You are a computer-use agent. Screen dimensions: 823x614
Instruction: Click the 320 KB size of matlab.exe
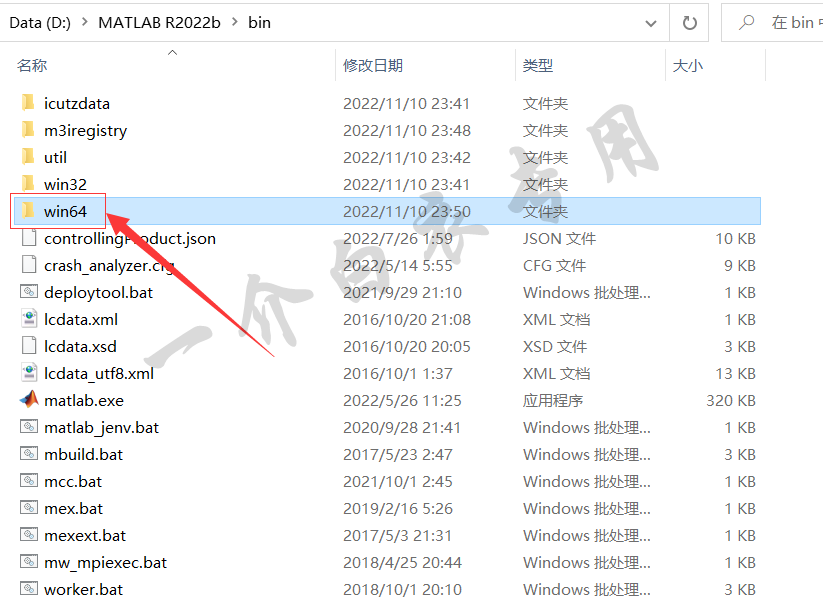[x=731, y=400]
